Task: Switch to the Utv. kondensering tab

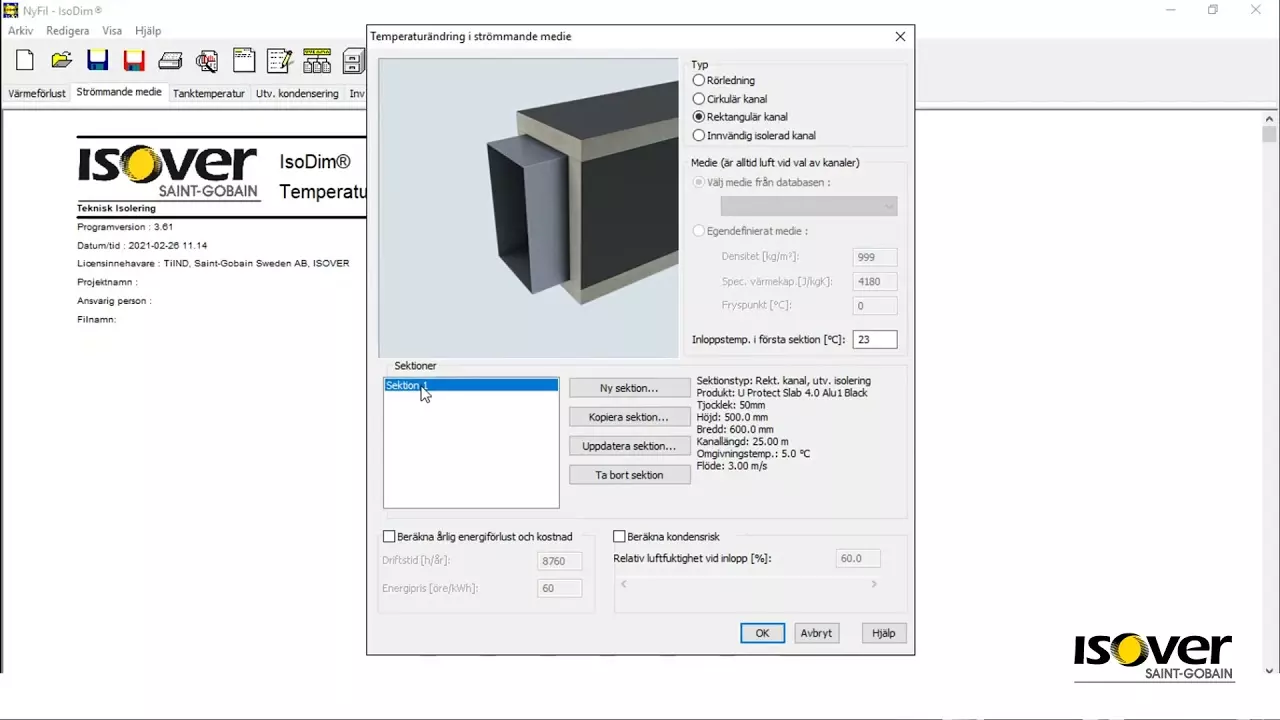Action: click(297, 93)
